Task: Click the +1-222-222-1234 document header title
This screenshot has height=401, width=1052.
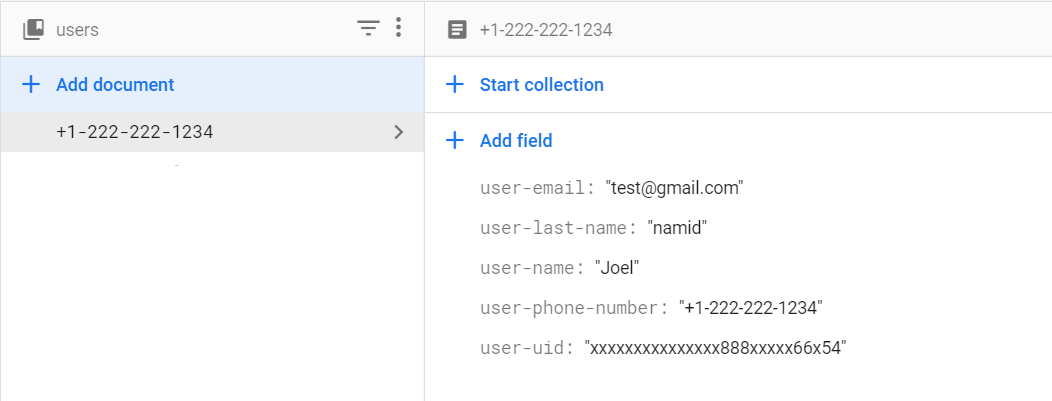Action: (545, 30)
